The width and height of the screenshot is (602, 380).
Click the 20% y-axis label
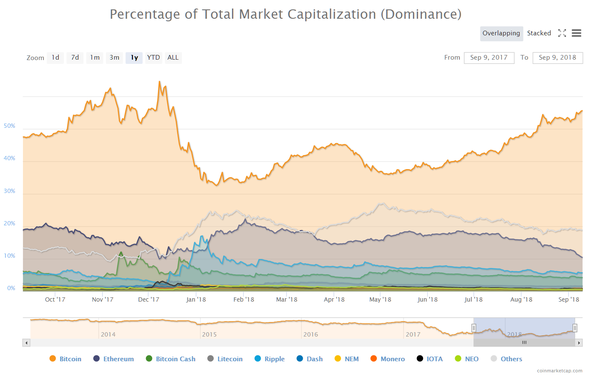coord(10,223)
